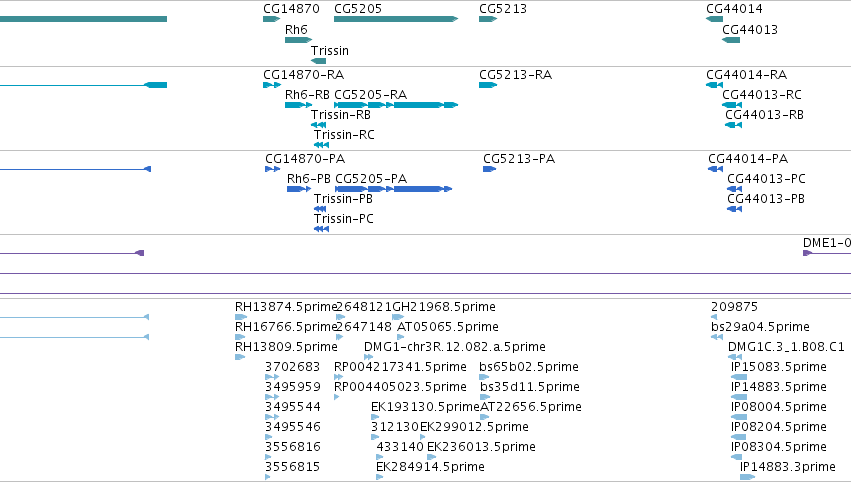
Task: Select the EK299012.5prime label
Action: coord(474,428)
